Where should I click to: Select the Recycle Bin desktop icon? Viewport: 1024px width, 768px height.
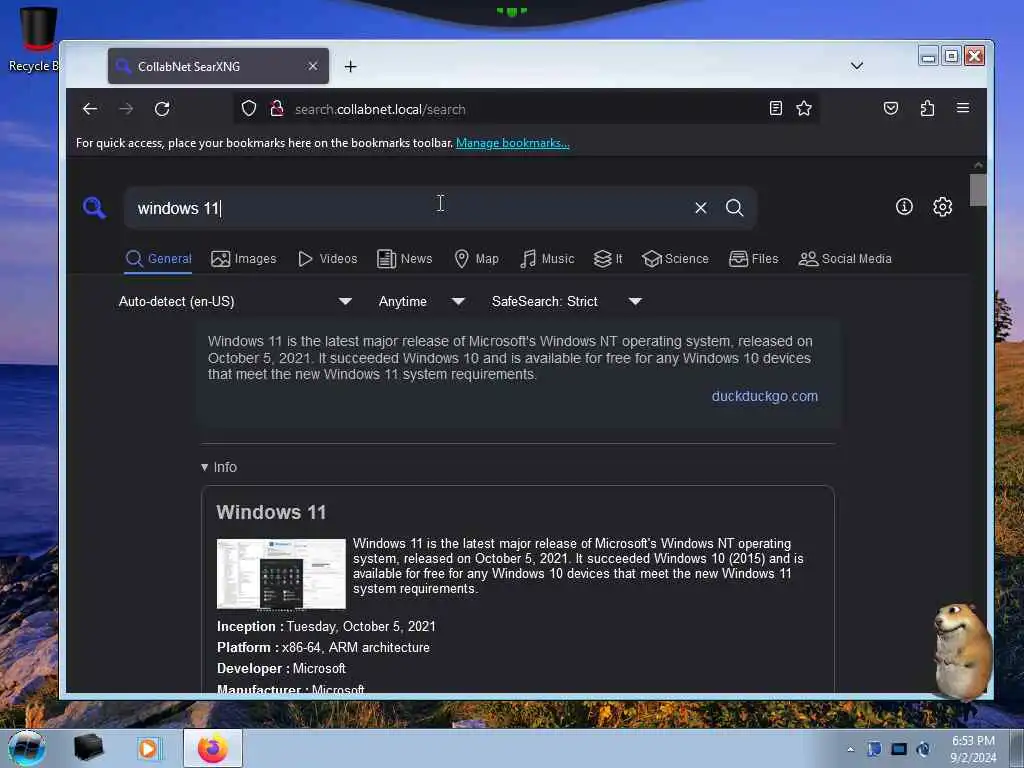(x=35, y=39)
